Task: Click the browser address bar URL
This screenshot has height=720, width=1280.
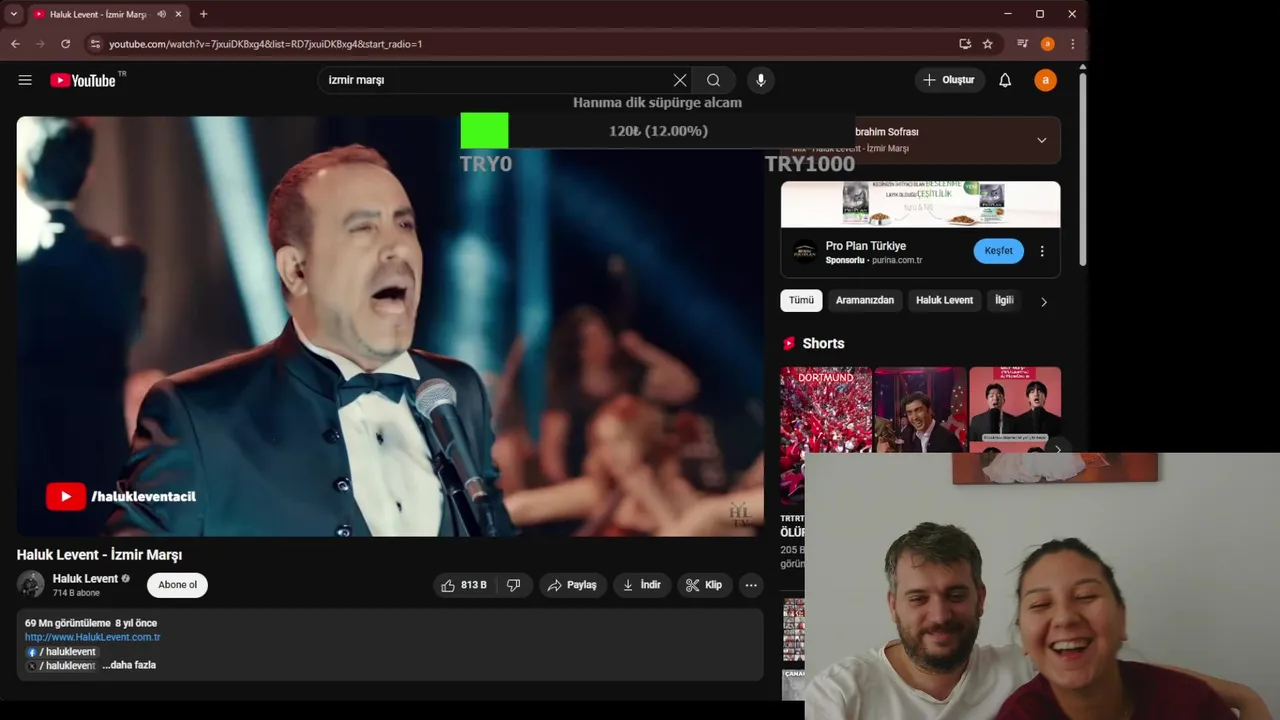Action: 265,44
